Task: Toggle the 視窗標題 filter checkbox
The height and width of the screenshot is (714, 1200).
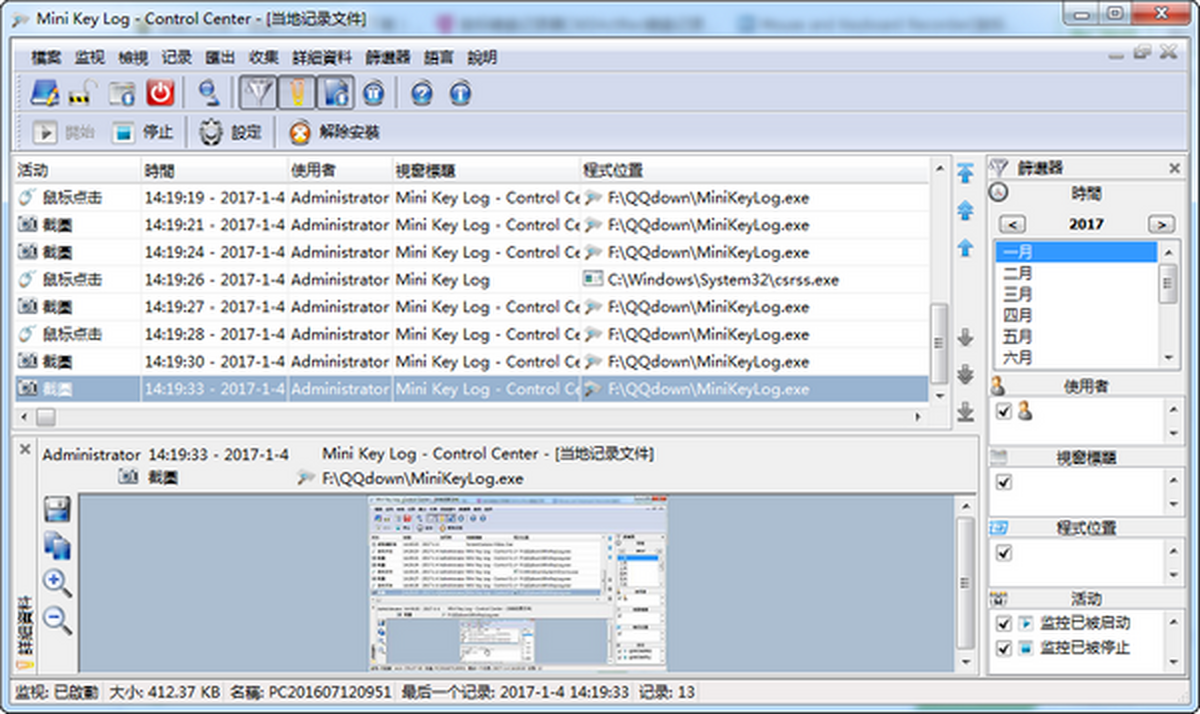Action: pyautogui.click(x=1005, y=482)
